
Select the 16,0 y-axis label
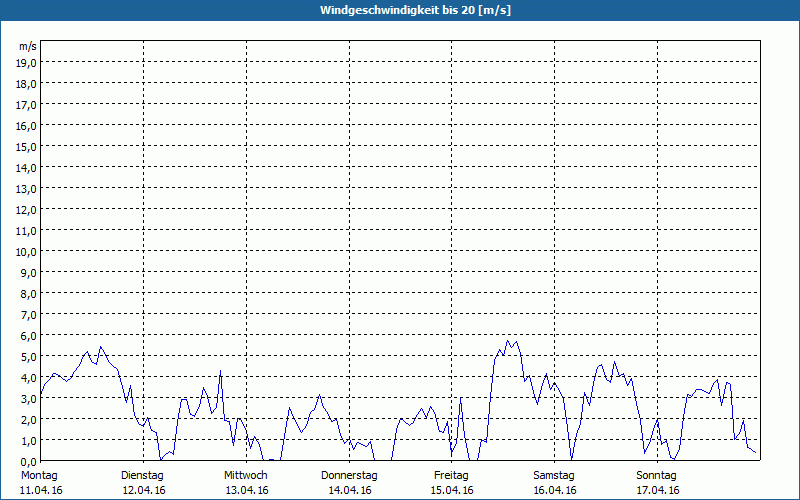(x=27, y=126)
